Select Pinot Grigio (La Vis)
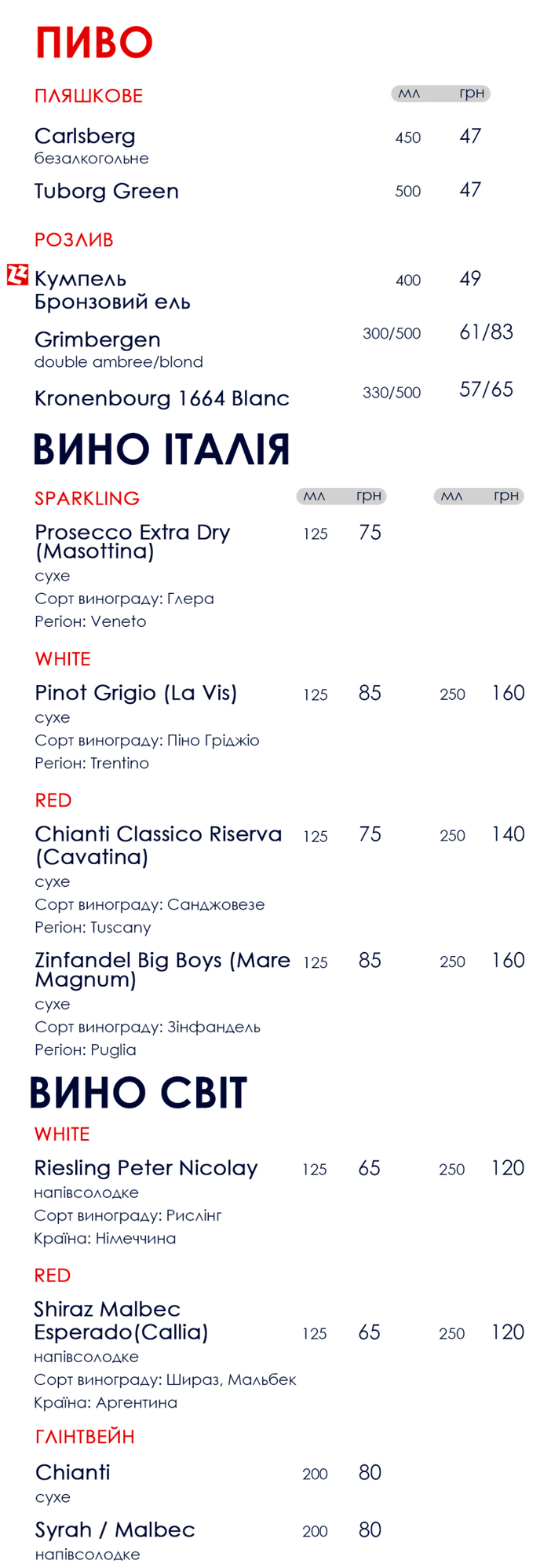The width and height of the screenshot is (551, 1568). click(x=136, y=693)
